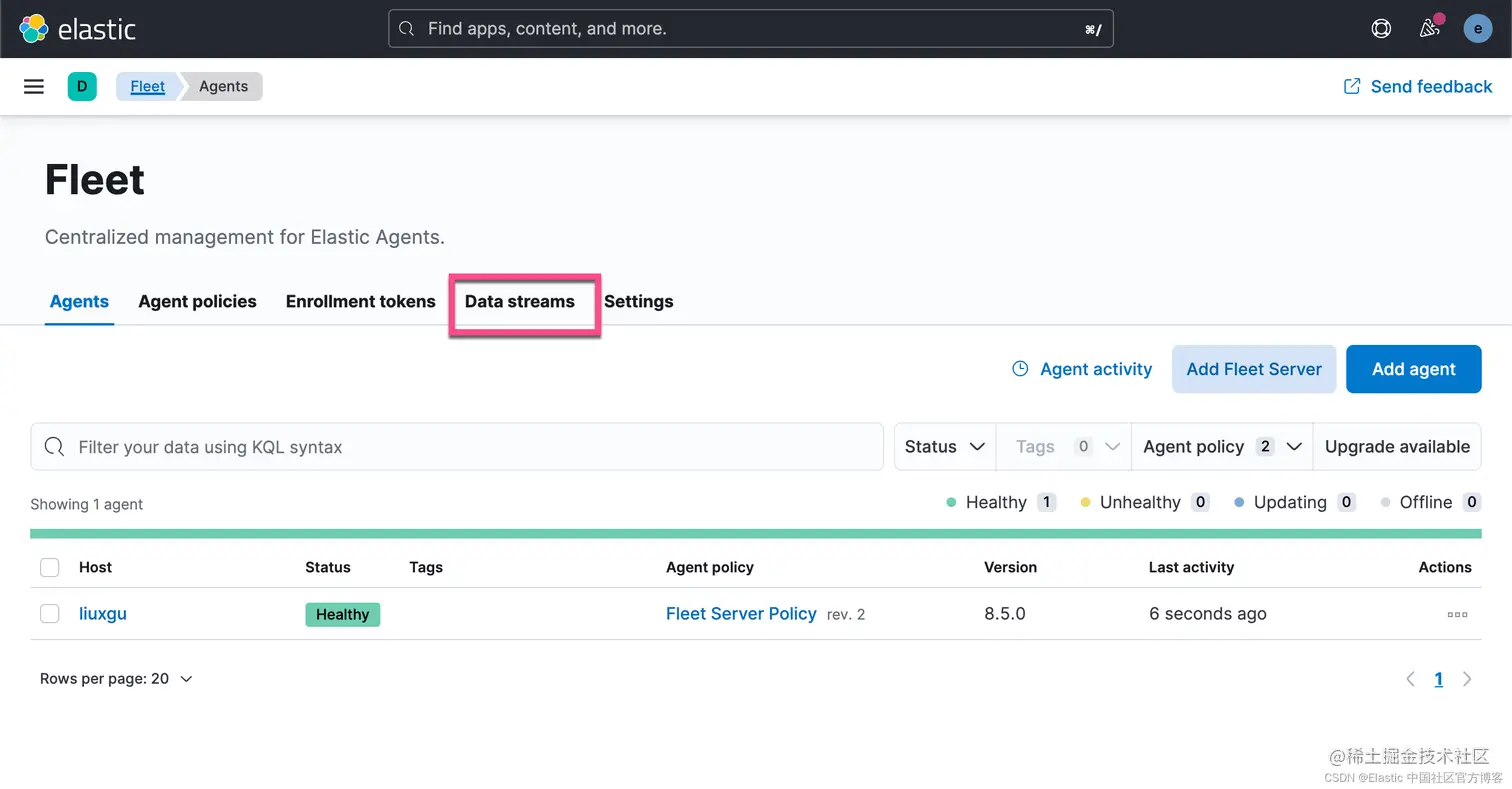The image size is (1512, 789).
Task: Click Add Fleet Server button
Action: pyautogui.click(x=1254, y=369)
